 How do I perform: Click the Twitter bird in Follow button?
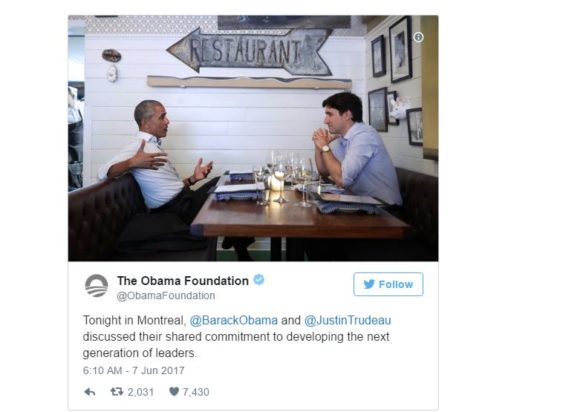pos(369,284)
